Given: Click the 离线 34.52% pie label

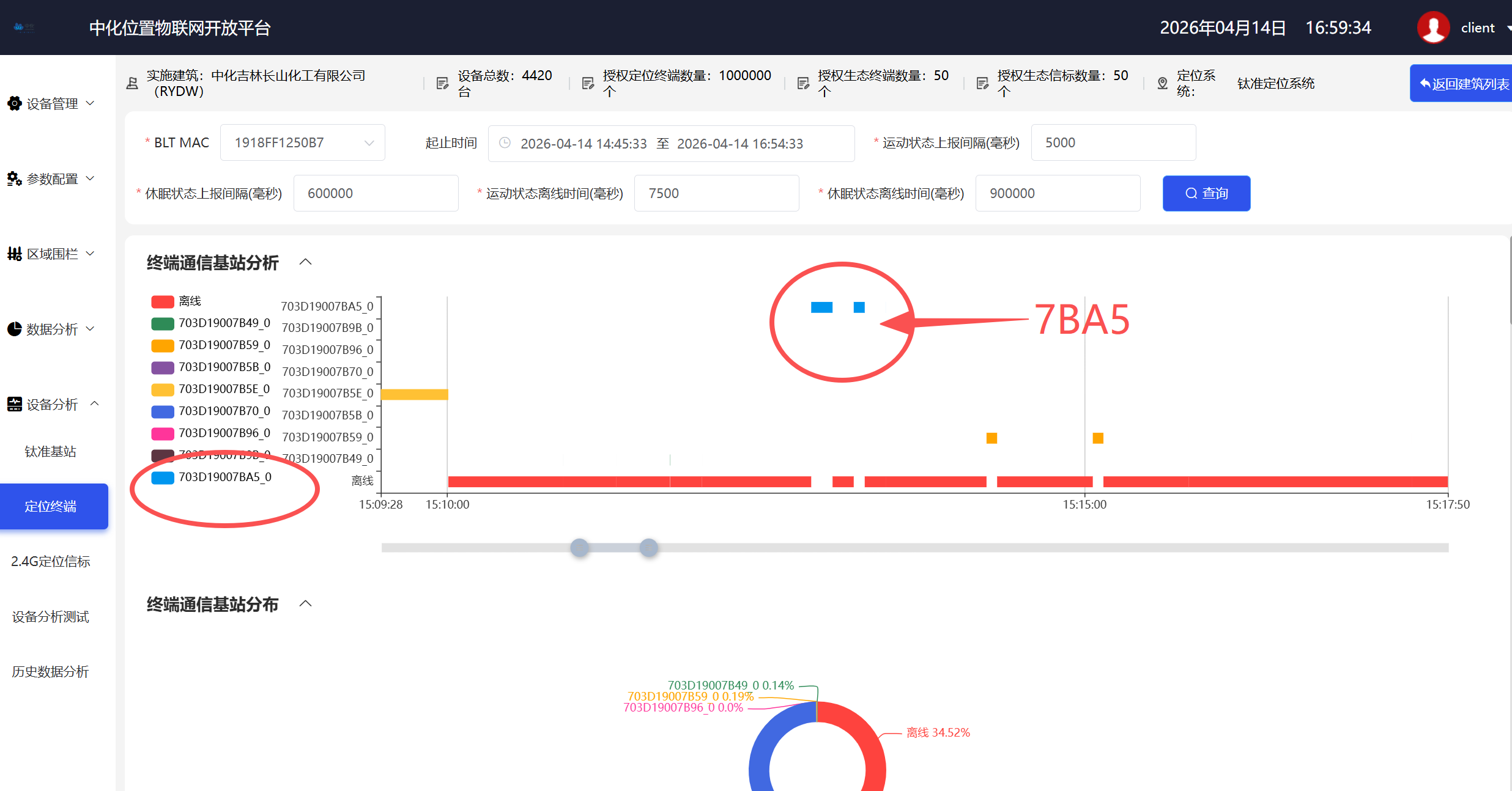Looking at the screenshot, I should 938,732.
